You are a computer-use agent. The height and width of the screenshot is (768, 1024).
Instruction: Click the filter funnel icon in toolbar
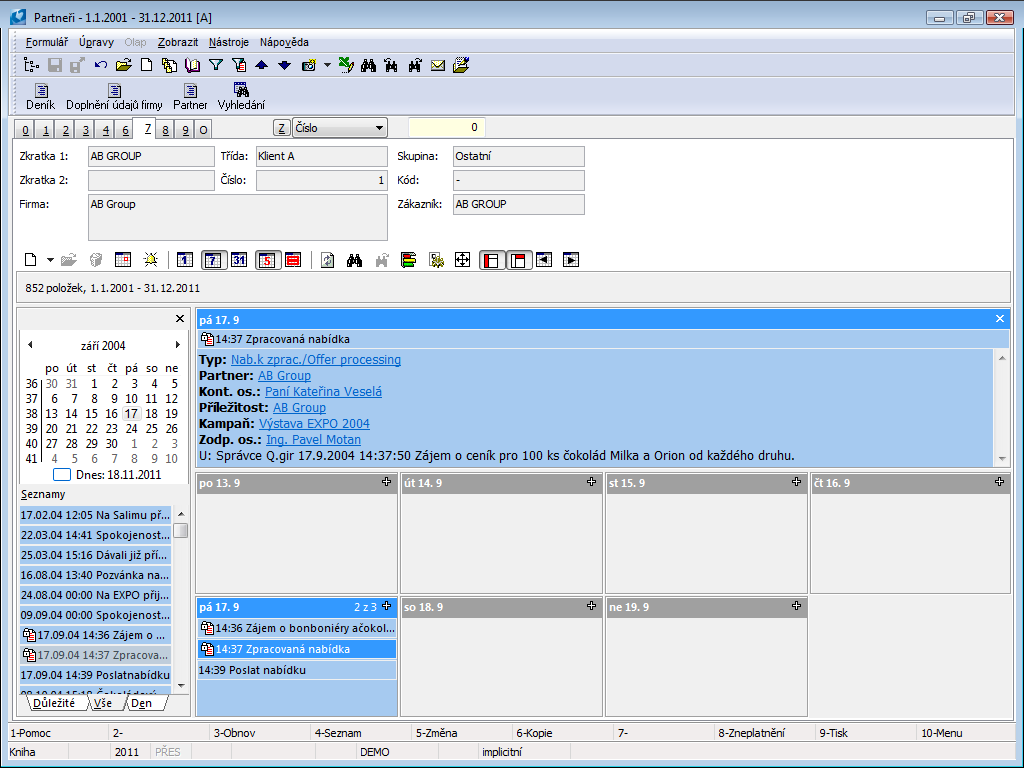(x=215, y=65)
